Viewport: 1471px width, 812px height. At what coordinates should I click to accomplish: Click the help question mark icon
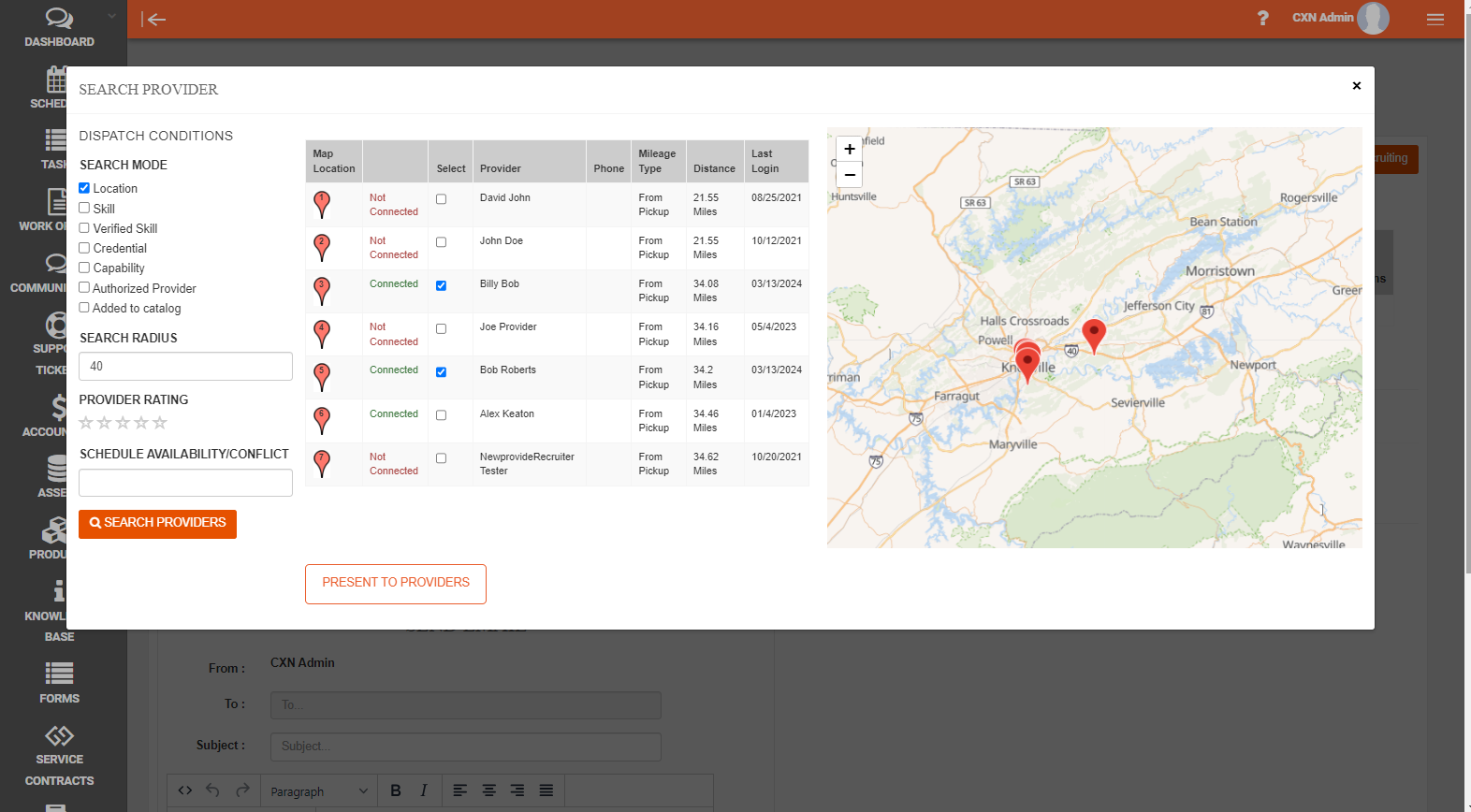pyautogui.click(x=1262, y=18)
